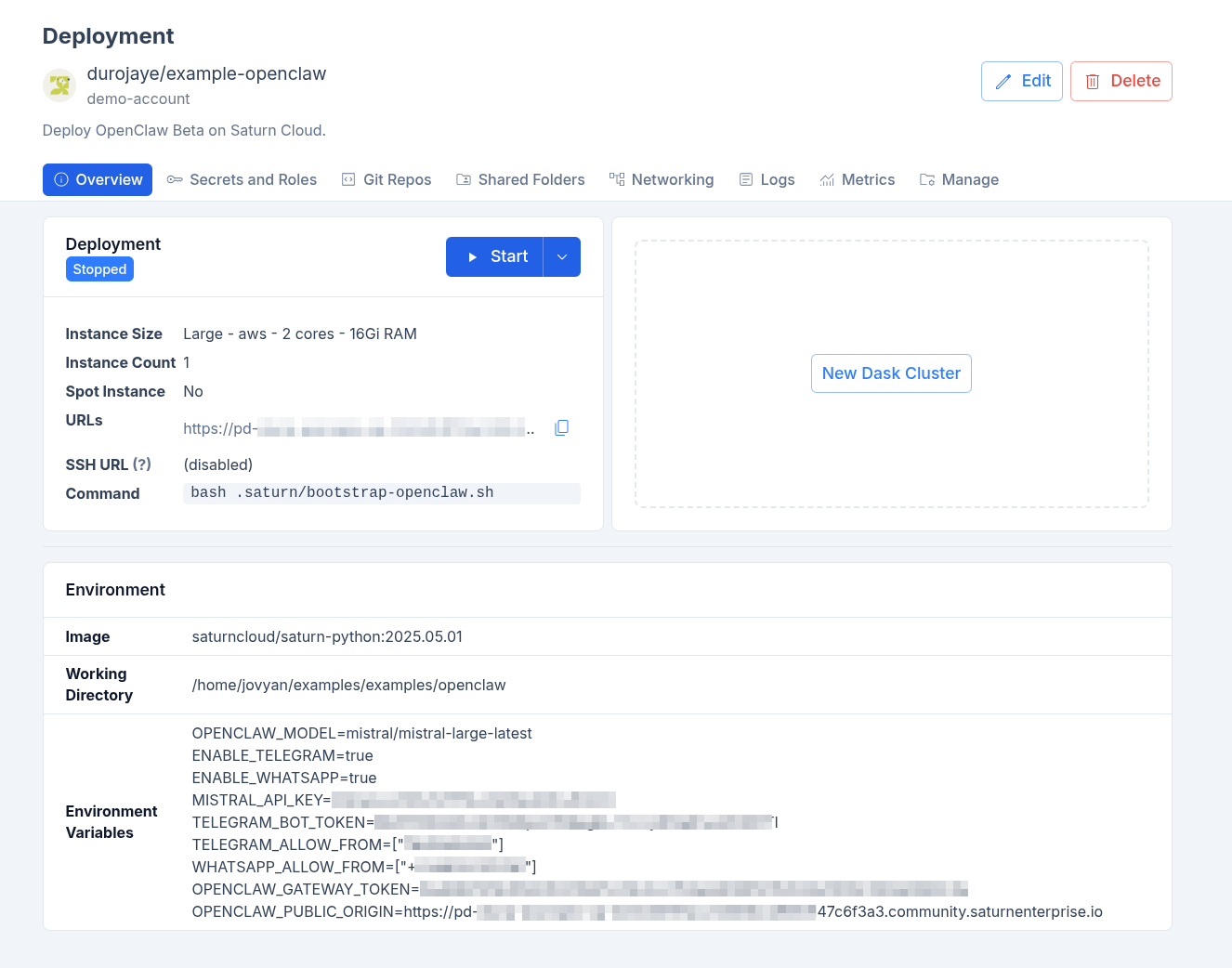Click the info icon on Overview tab
Screen dimensions: 1232x968
point(61,179)
